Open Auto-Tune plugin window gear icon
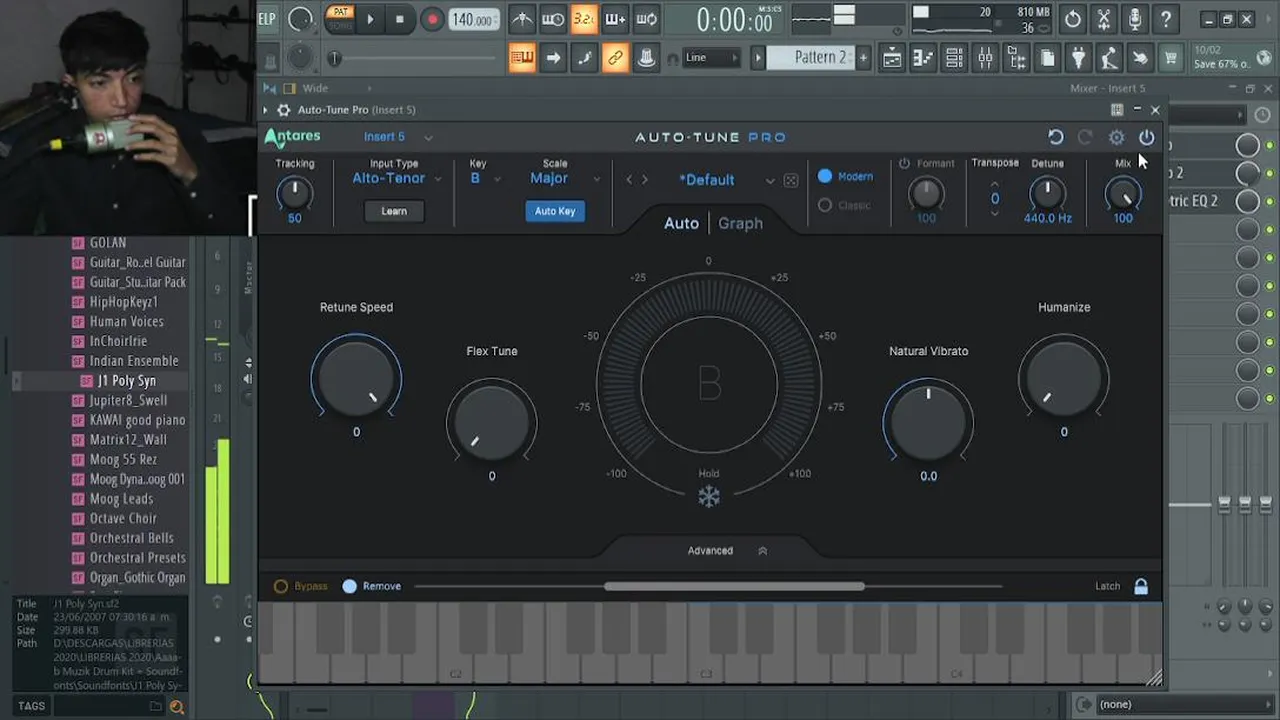This screenshot has height=720, width=1280. point(284,110)
